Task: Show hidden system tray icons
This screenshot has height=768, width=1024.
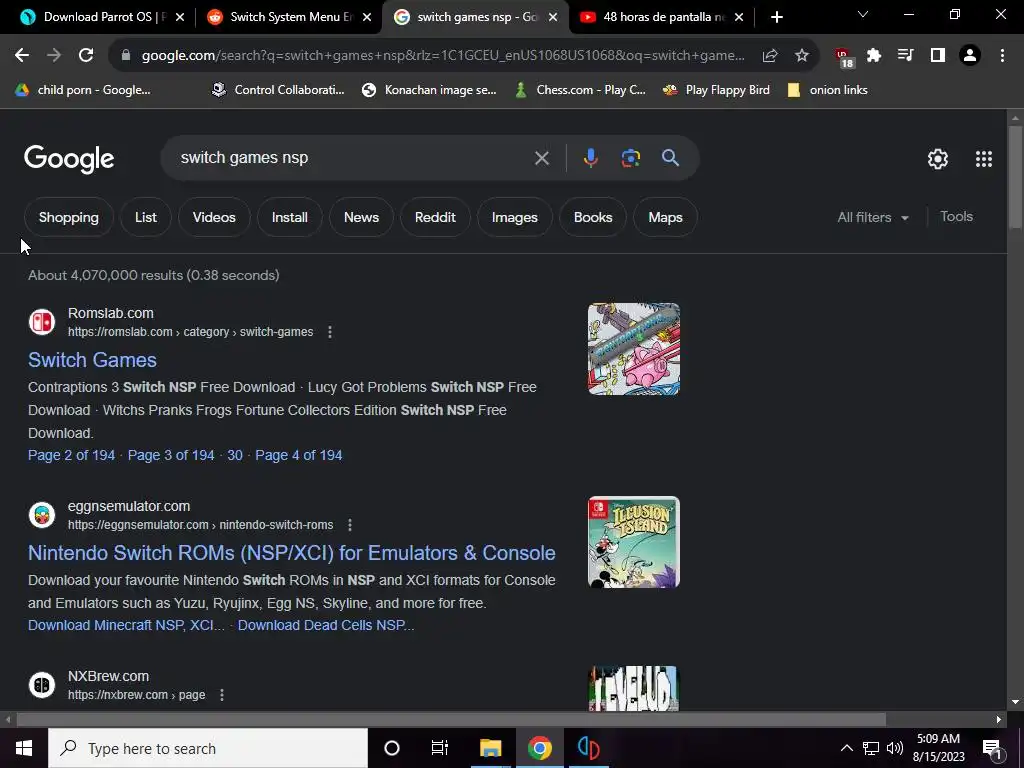Action: 846,748
